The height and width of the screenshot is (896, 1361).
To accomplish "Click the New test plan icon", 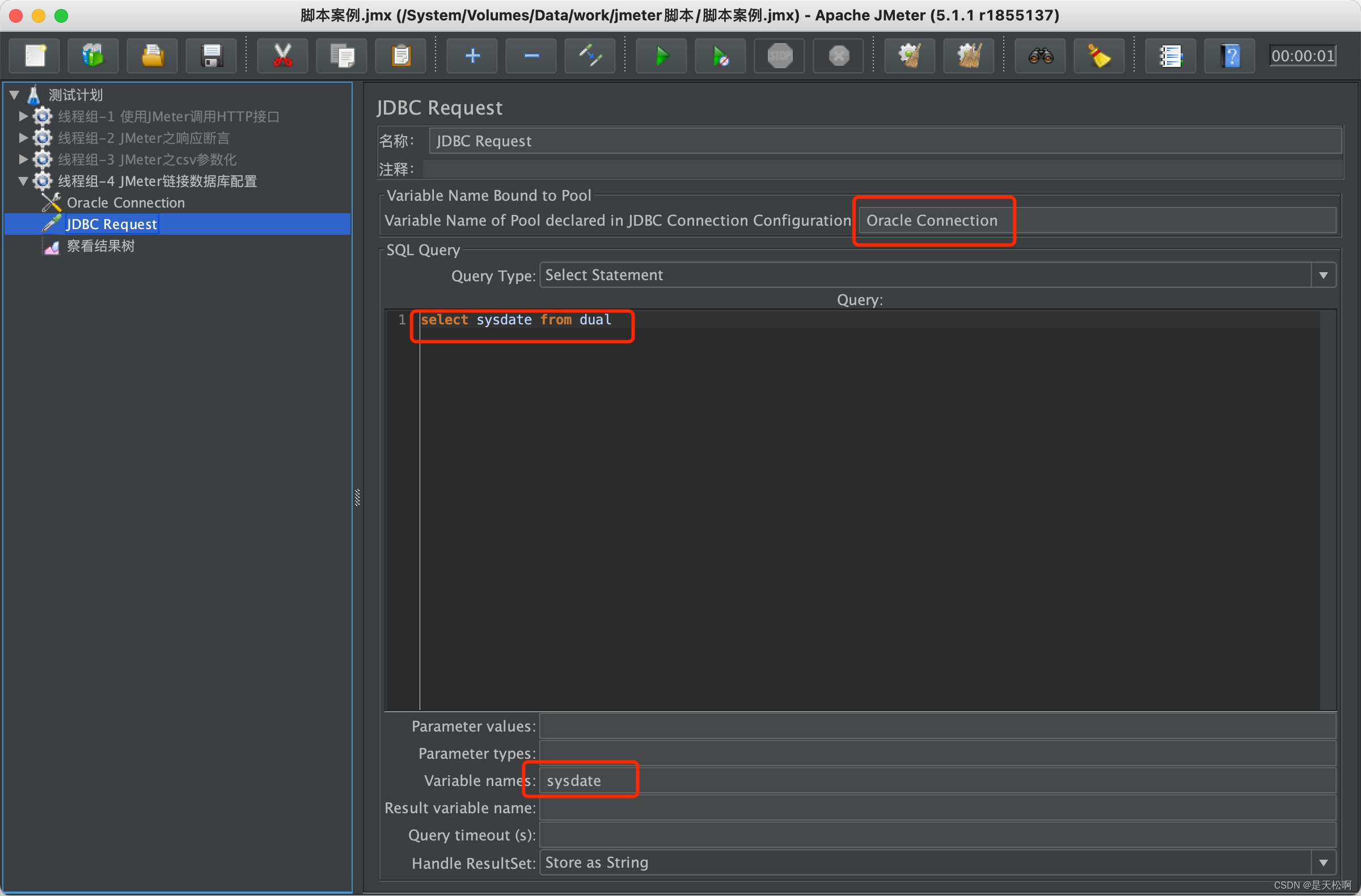I will click(x=35, y=56).
